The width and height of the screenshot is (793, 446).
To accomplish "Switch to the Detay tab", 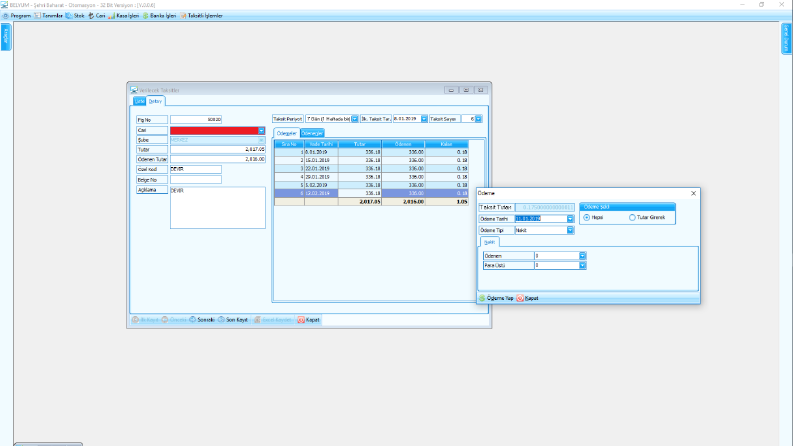I will [155, 101].
